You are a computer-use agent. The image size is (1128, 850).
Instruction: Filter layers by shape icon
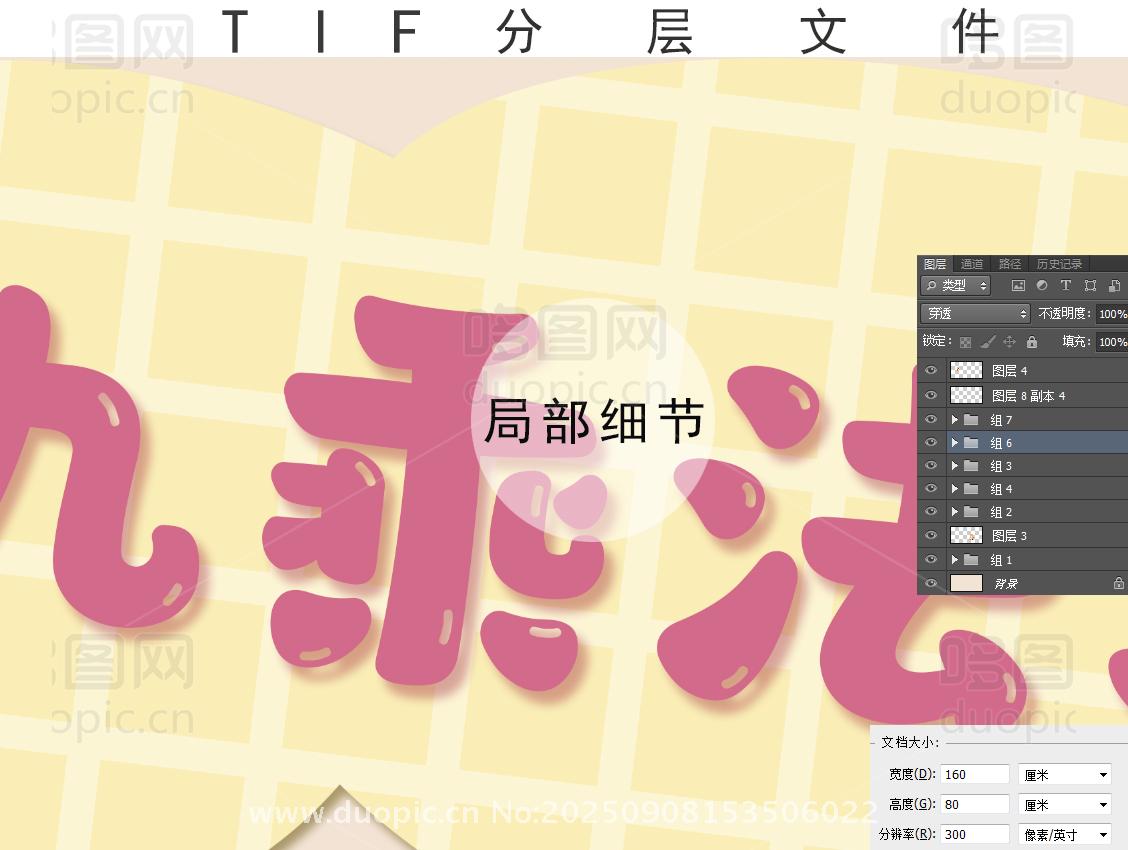(x=1091, y=285)
